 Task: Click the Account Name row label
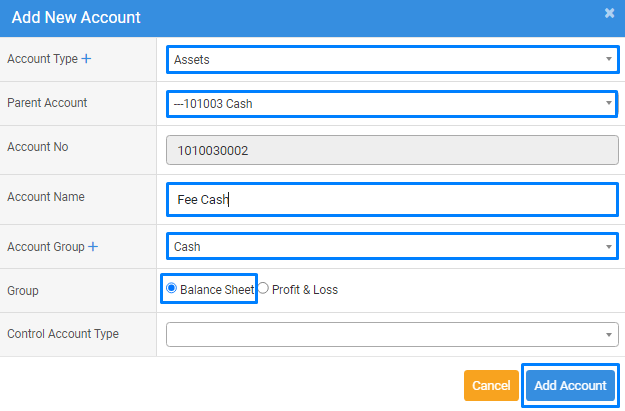46,197
